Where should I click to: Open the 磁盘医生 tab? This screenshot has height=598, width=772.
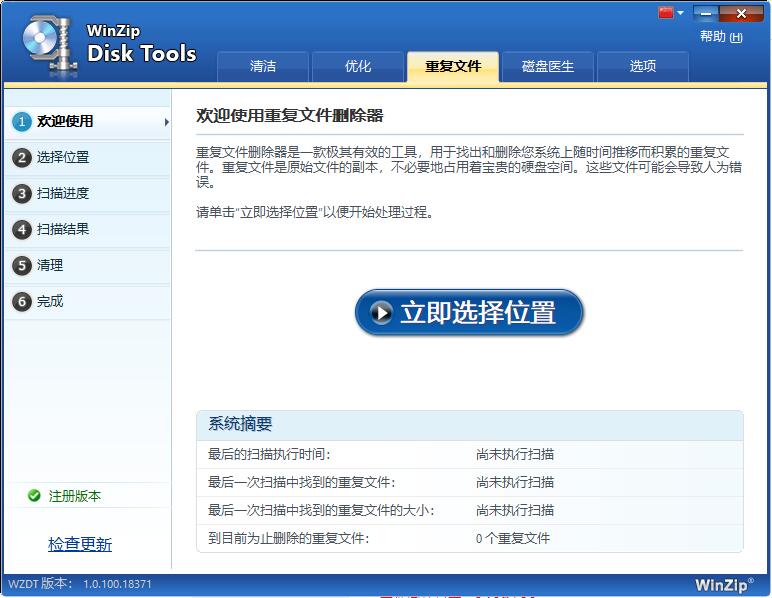pyautogui.click(x=547, y=66)
